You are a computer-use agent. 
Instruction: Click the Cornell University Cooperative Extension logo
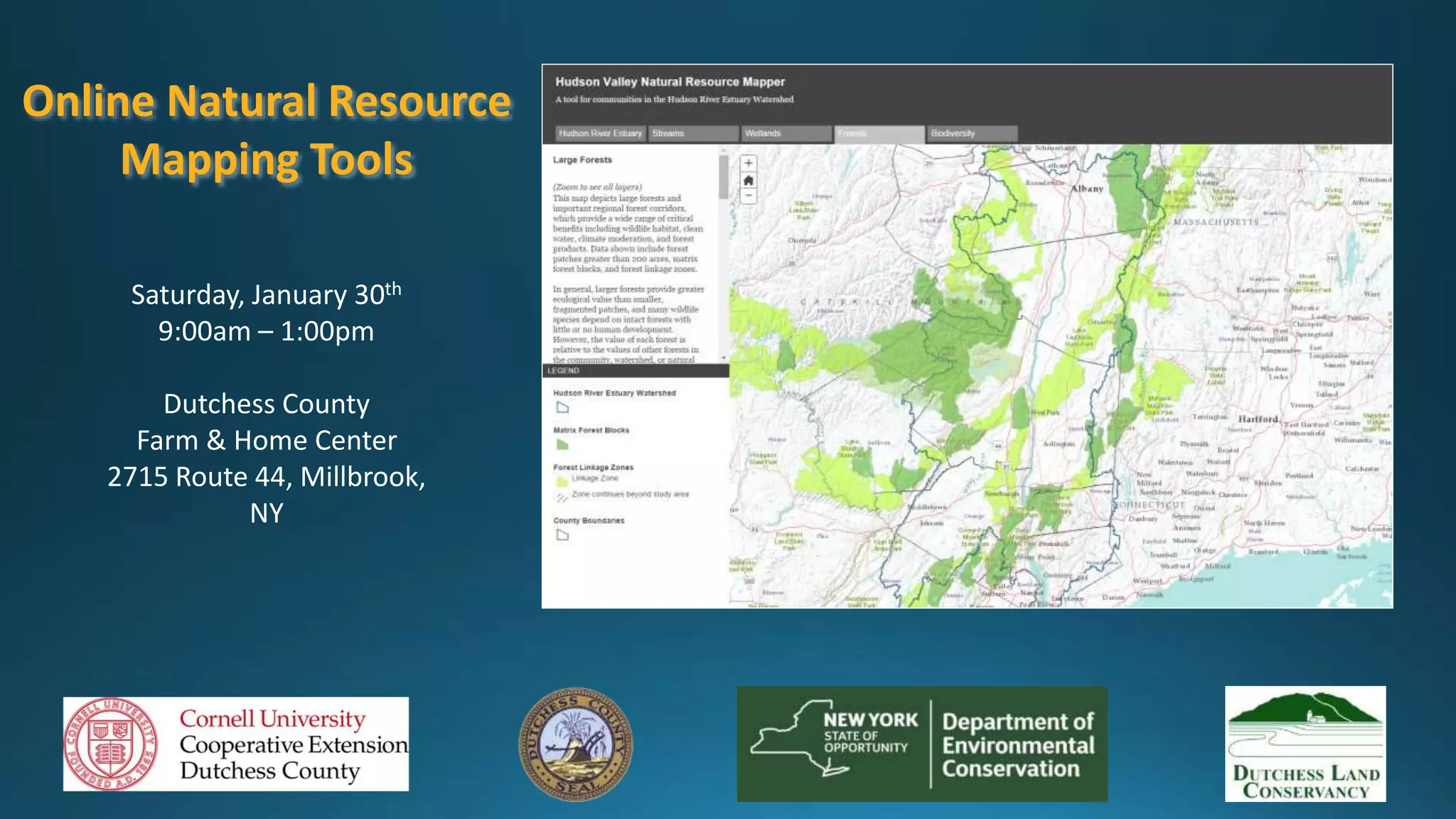pyautogui.click(x=236, y=744)
